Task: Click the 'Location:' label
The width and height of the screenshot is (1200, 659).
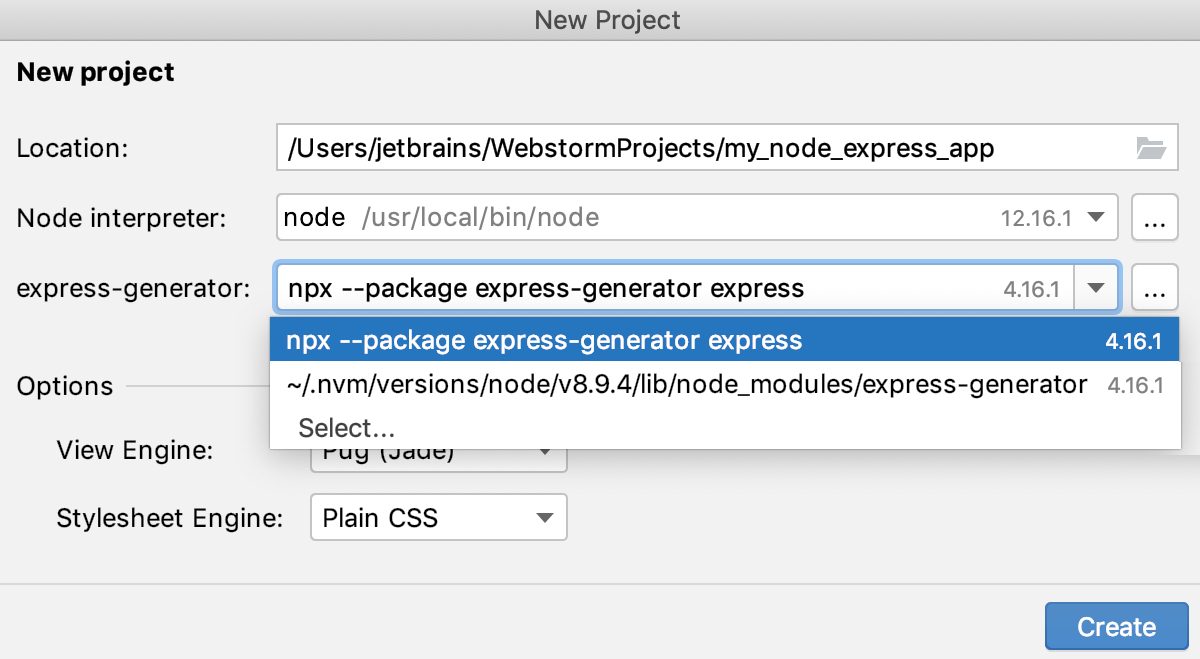Action: pyautogui.click(x=73, y=149)
